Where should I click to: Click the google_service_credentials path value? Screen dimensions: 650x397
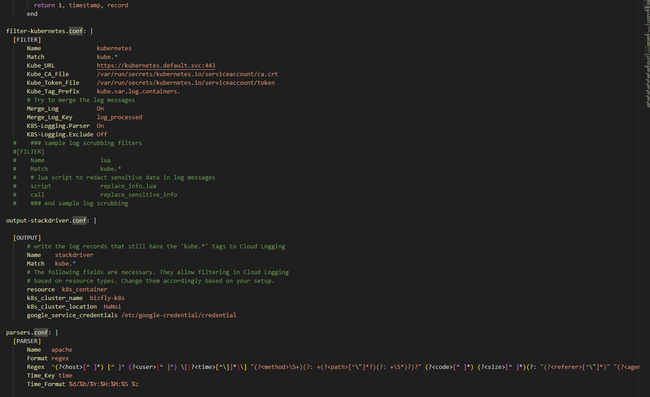pyautogui.click(x=179, y=315)
